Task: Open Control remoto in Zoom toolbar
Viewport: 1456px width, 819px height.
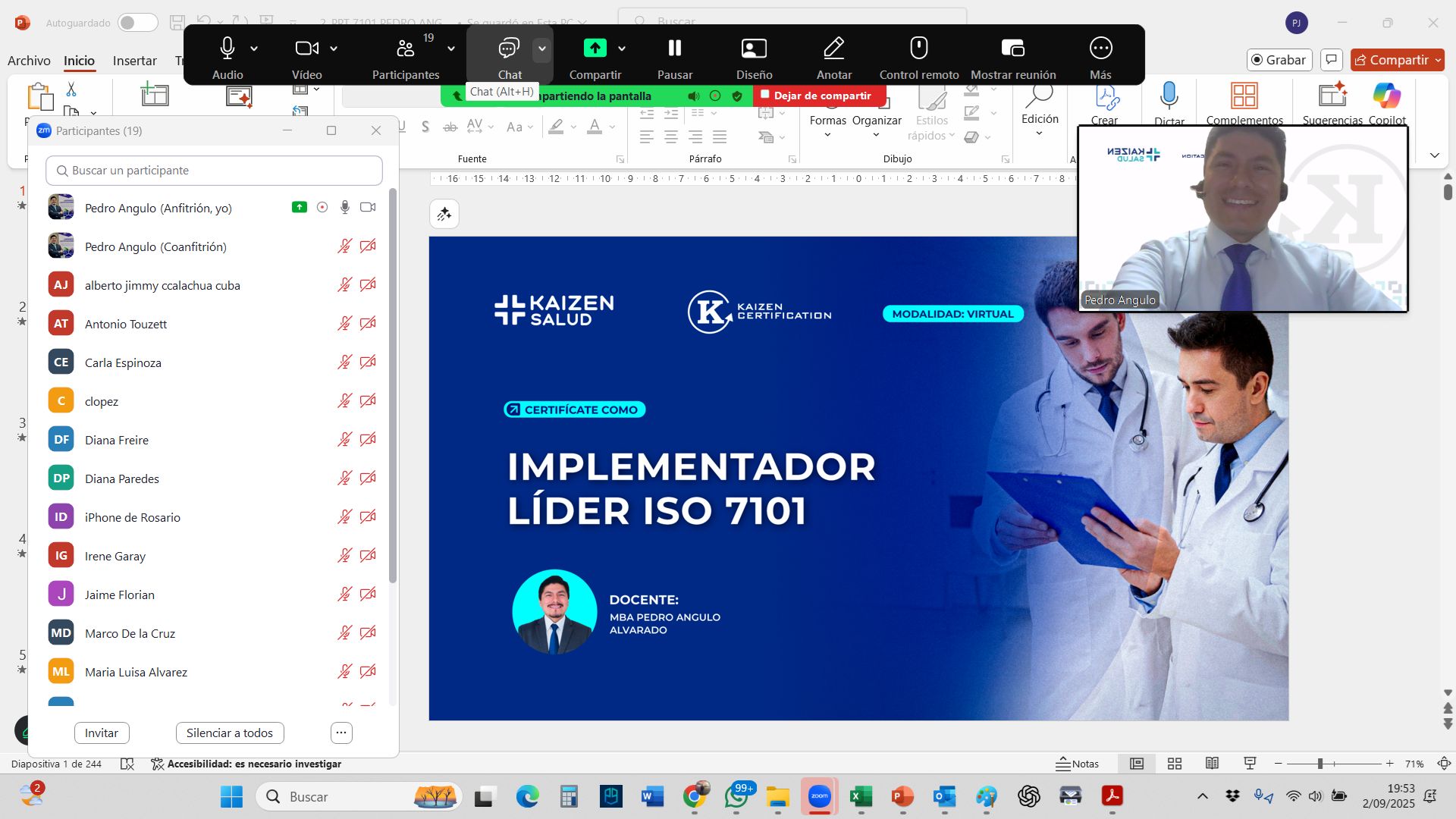Action: tap(918, 49)
